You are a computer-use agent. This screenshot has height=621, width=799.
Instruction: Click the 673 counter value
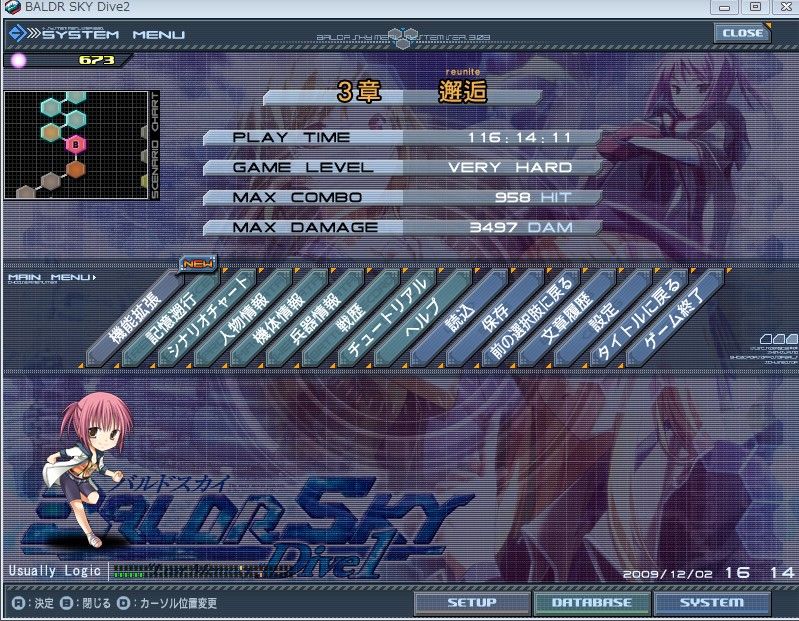[97, 60]
